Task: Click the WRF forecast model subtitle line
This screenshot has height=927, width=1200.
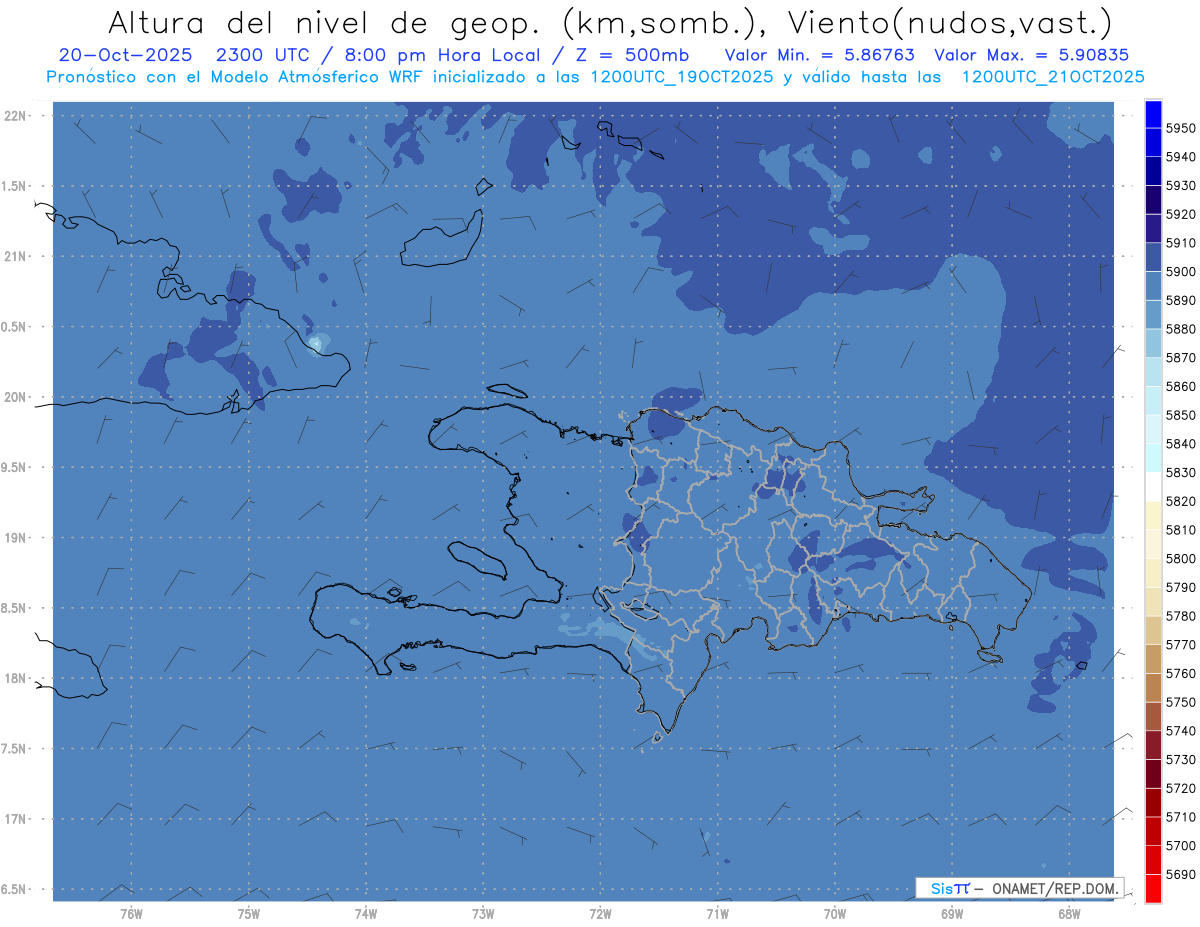Action: coord(595,76)
